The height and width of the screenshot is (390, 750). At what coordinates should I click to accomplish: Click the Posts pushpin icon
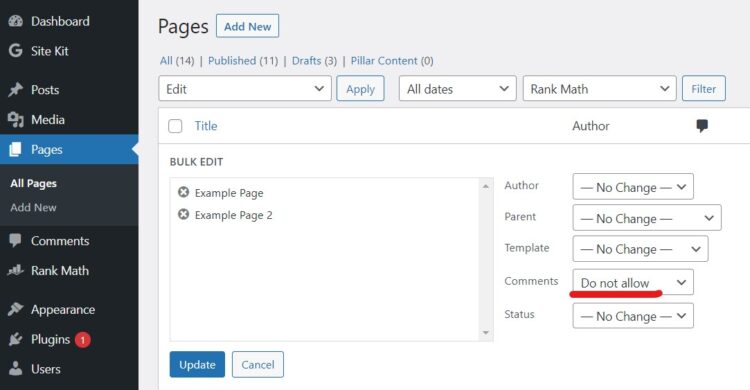15,89
